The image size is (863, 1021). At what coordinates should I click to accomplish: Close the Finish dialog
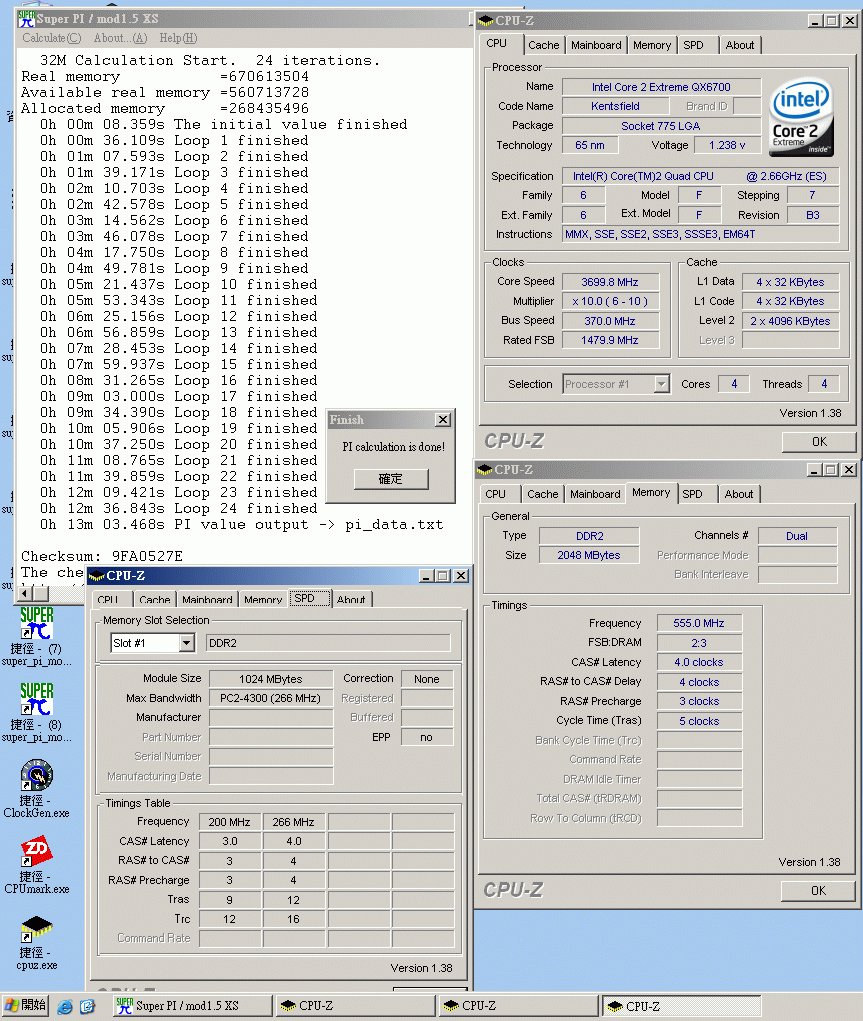[443, 420]
